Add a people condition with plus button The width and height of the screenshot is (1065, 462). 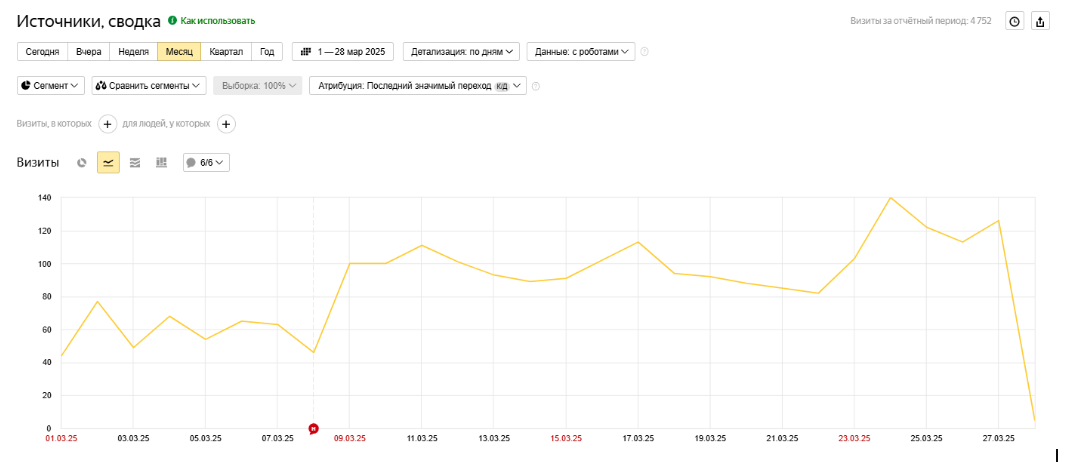click(x=227, y=124)
